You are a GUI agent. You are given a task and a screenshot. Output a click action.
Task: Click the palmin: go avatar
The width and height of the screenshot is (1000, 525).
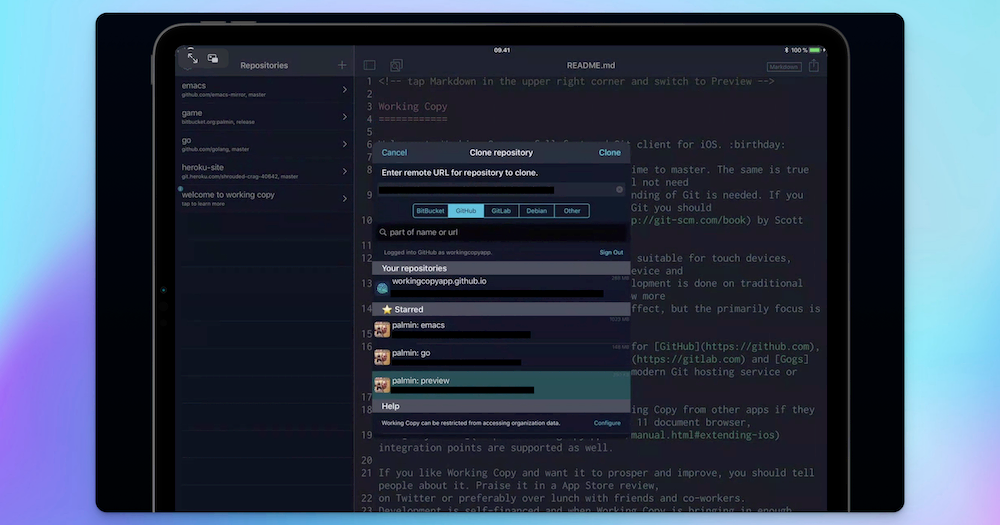382,357
